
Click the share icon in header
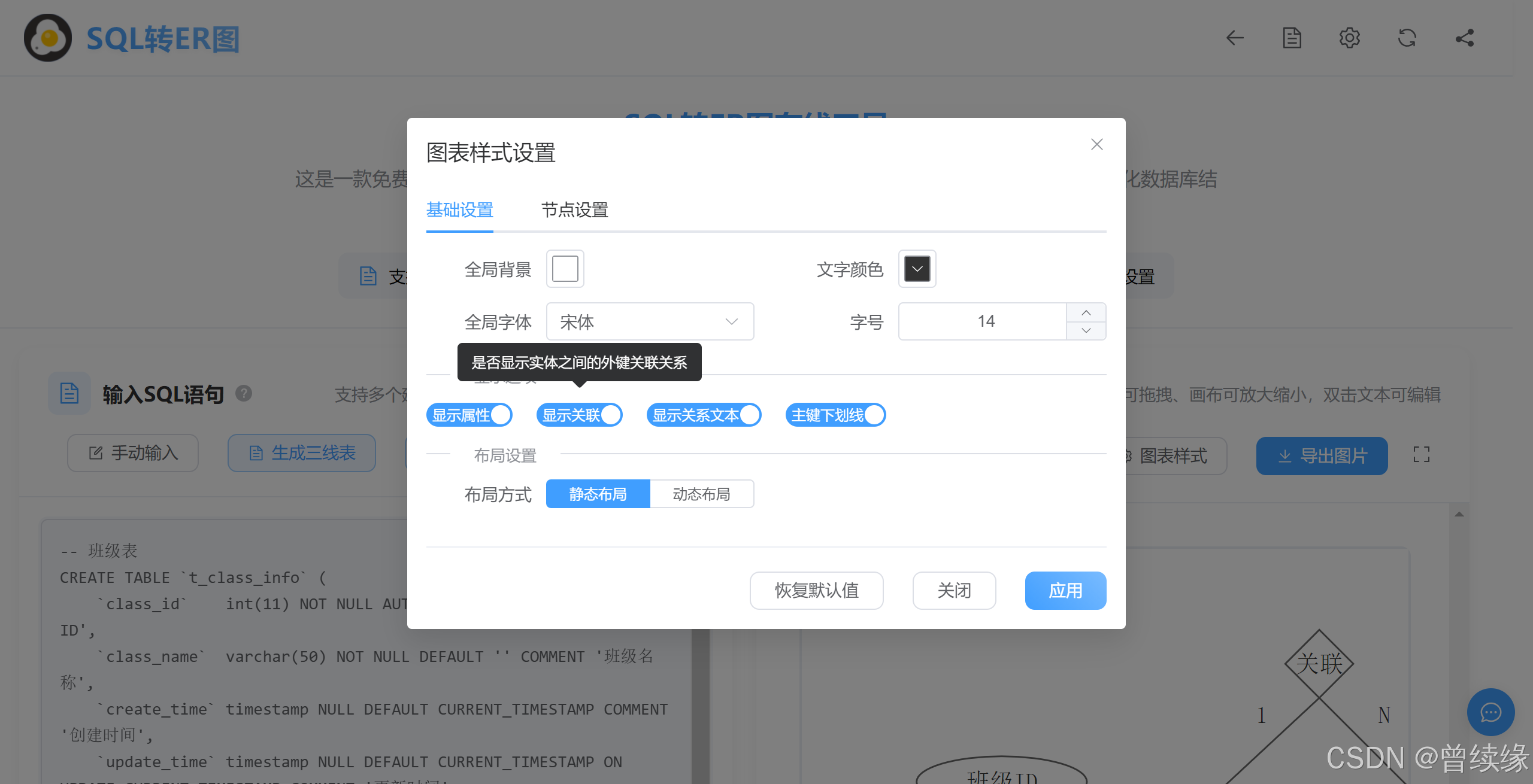coord(1464,38)
